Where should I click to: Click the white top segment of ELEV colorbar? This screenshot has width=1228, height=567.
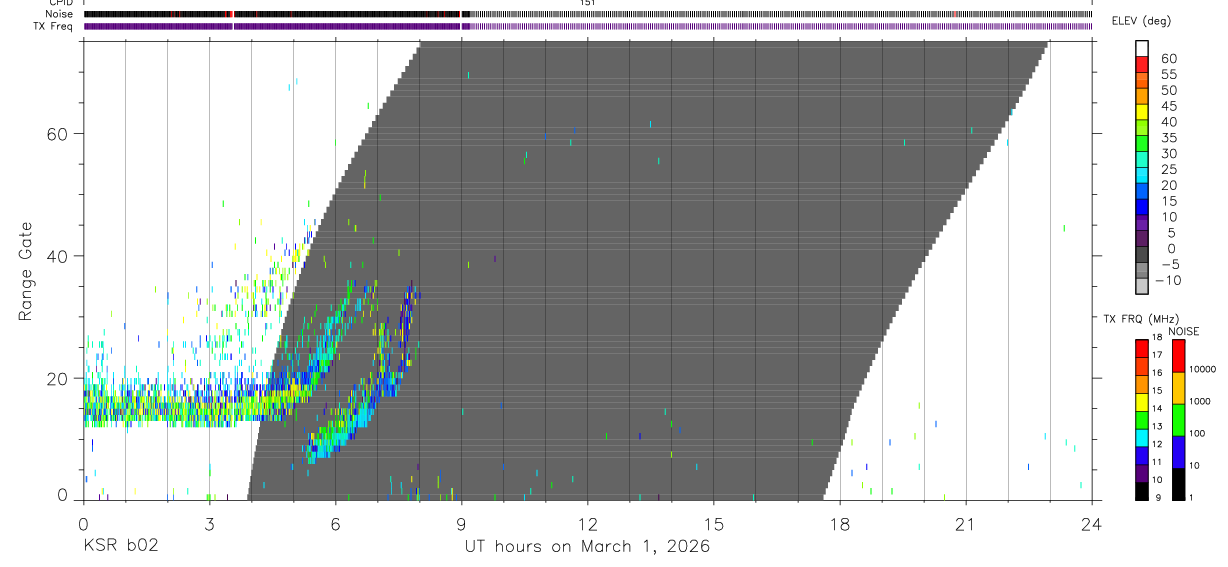1142,48
